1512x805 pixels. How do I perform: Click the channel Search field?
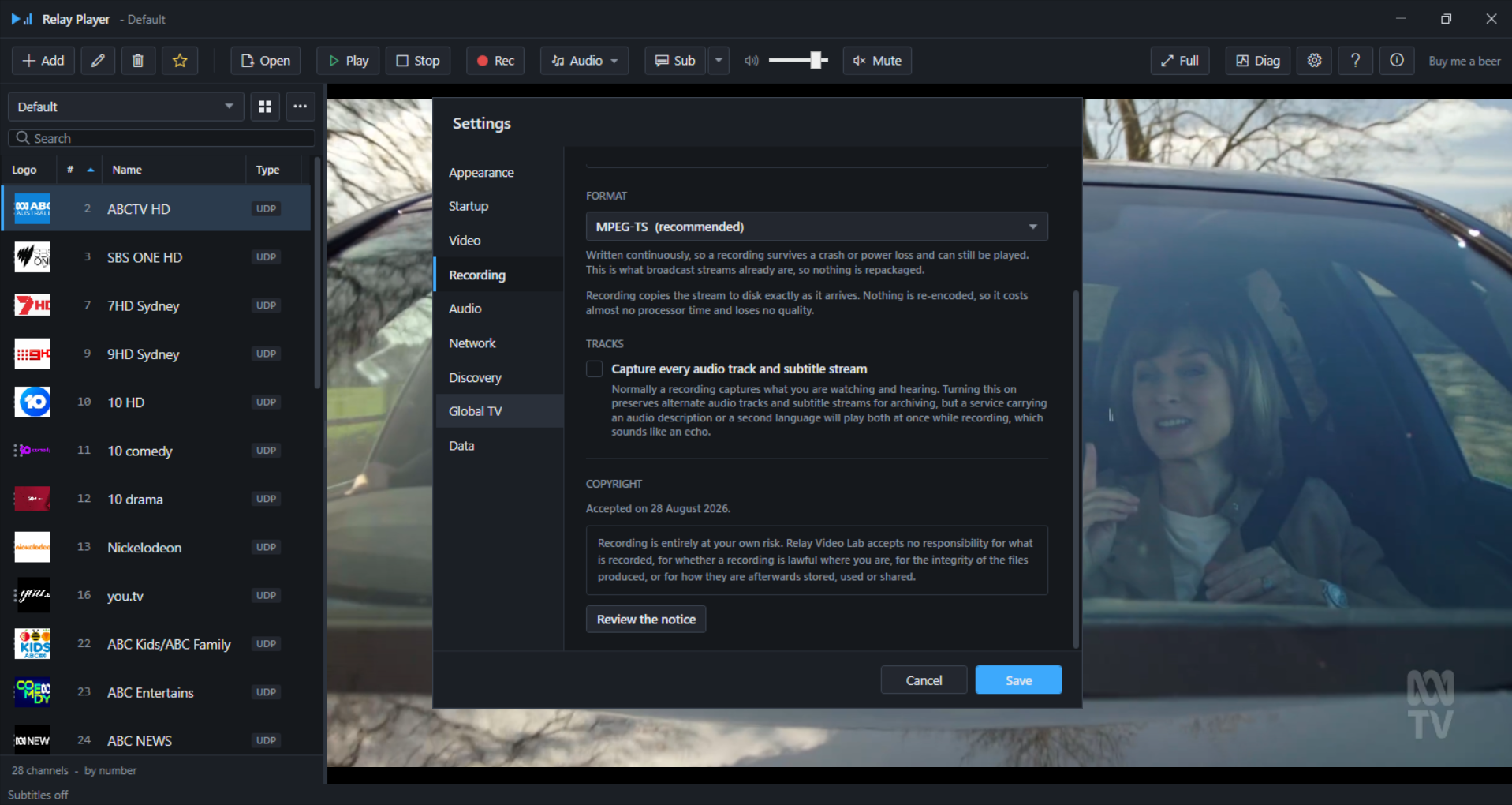click(162, 138)
